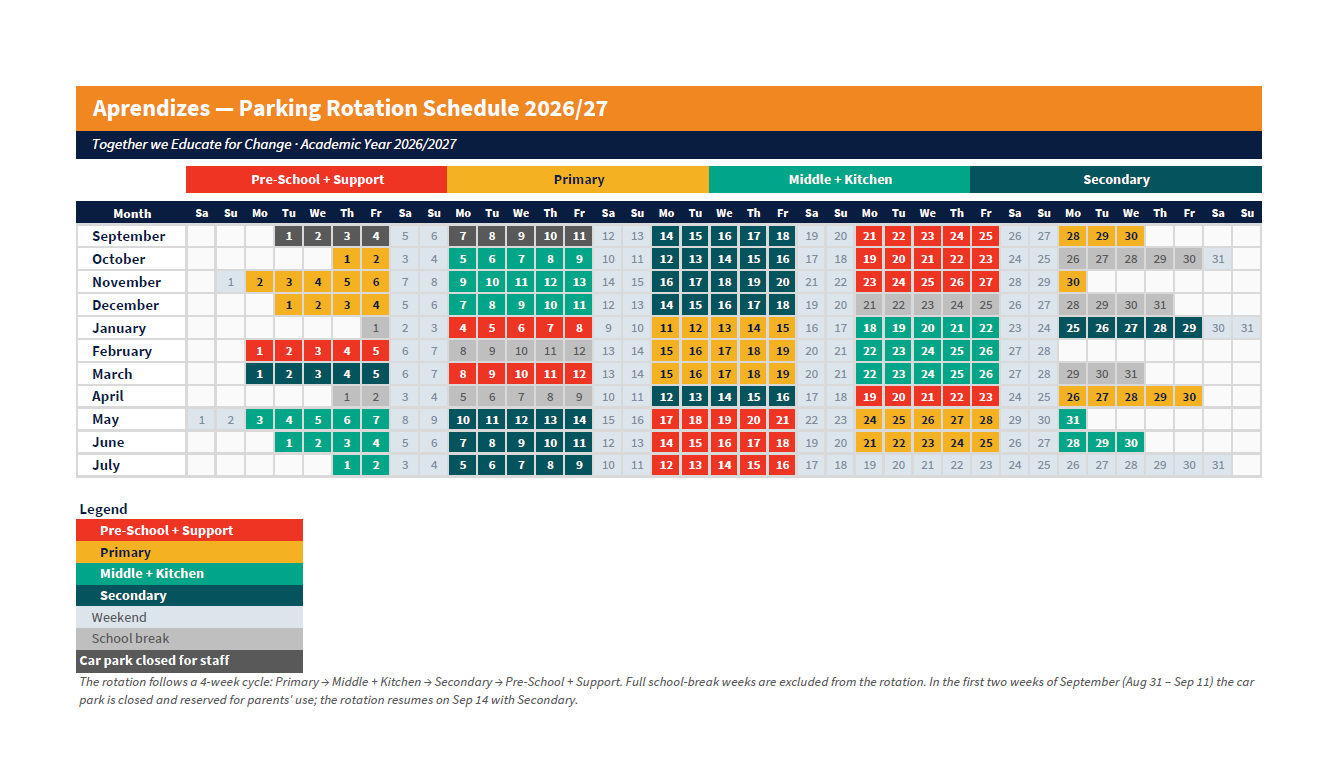Select the February 8 school break cell
The image size is (1322, 770).
coord(463,351)
